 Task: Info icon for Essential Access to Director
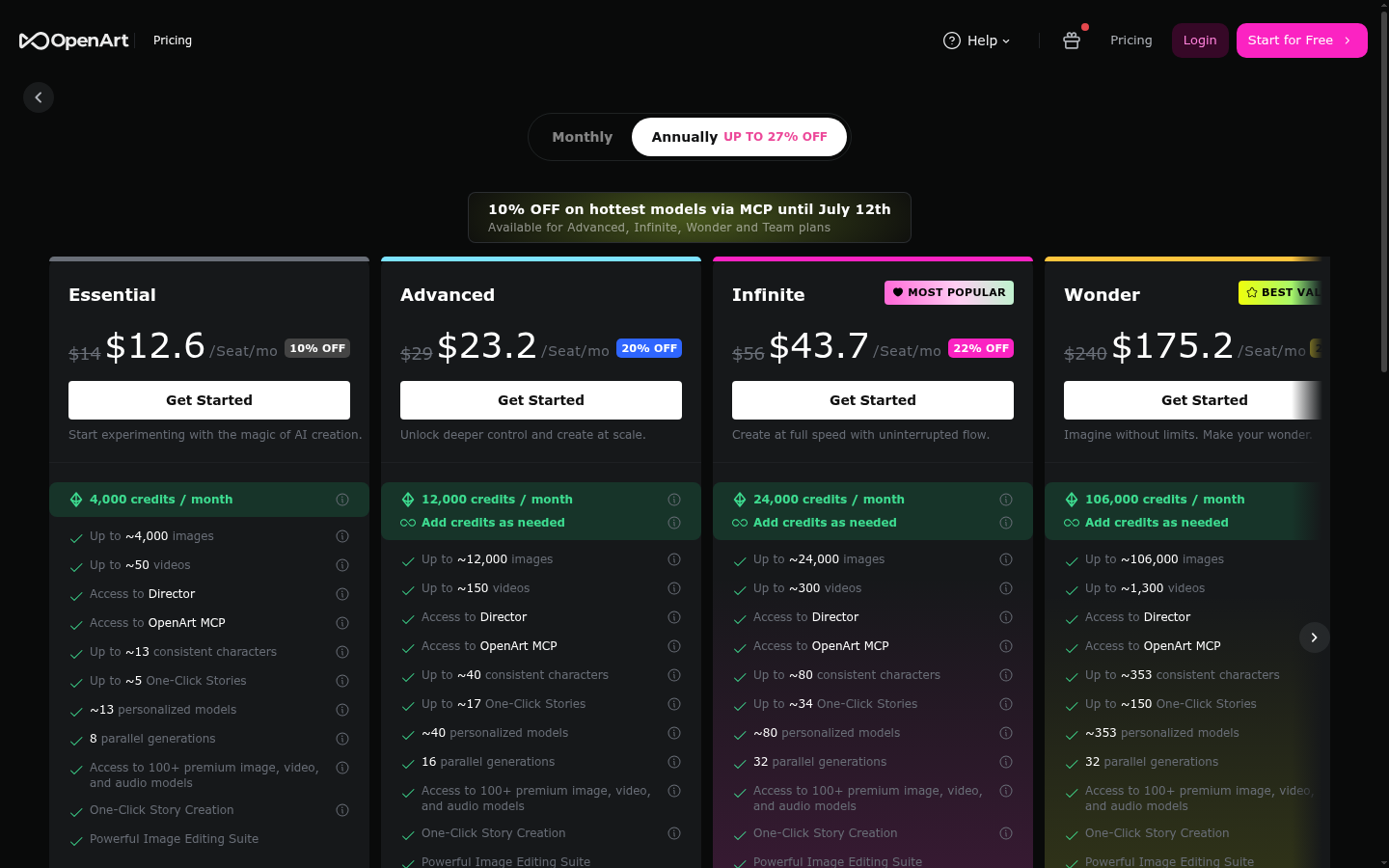click(342, 594)
